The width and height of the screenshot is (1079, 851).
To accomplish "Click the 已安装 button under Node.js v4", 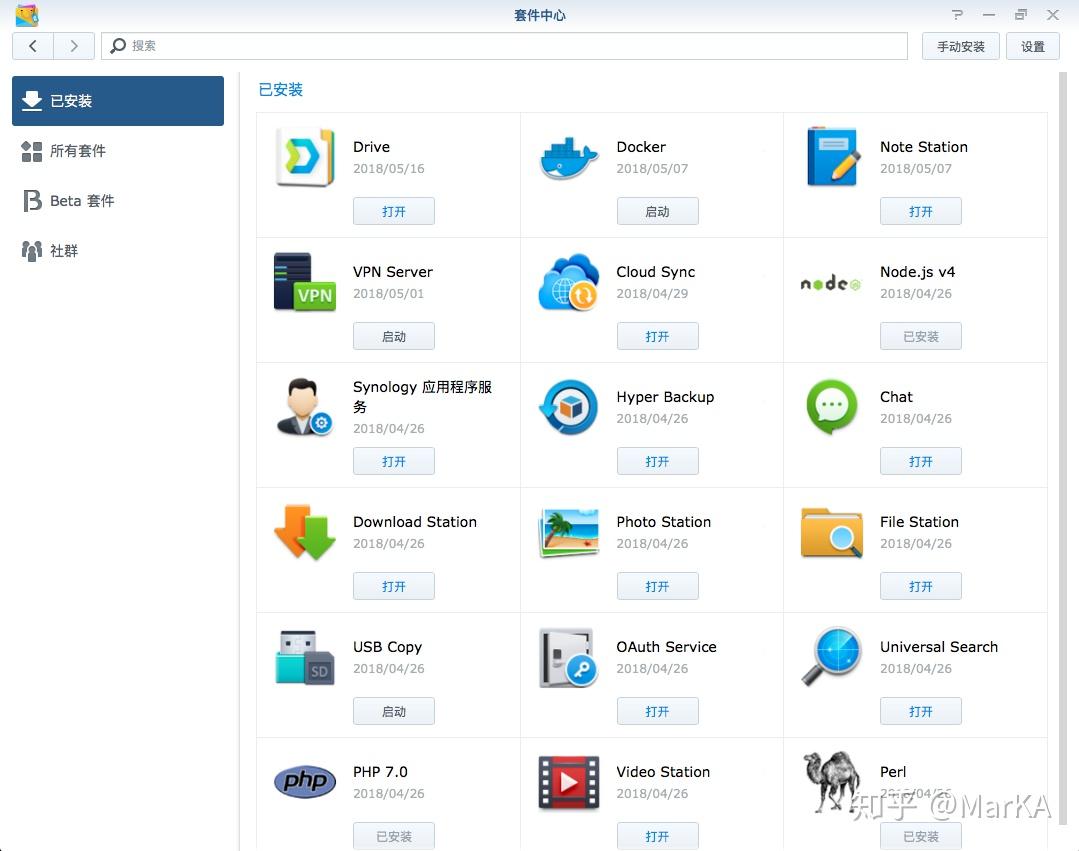I will point(921,336).
